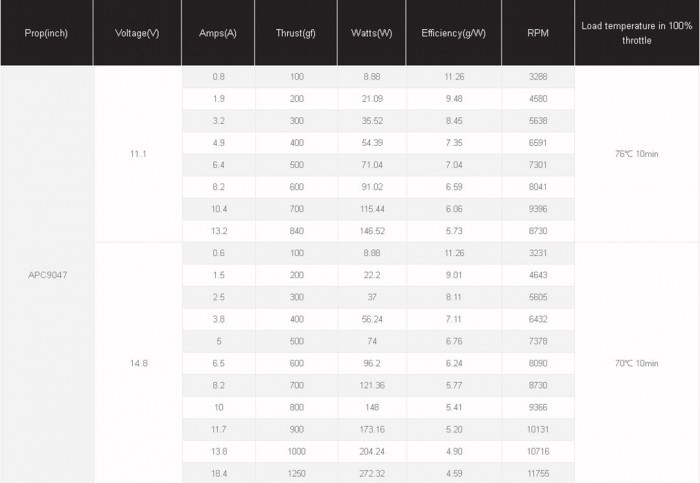Click the Efficiency(g/W) column header

click(x=454, y=33)
